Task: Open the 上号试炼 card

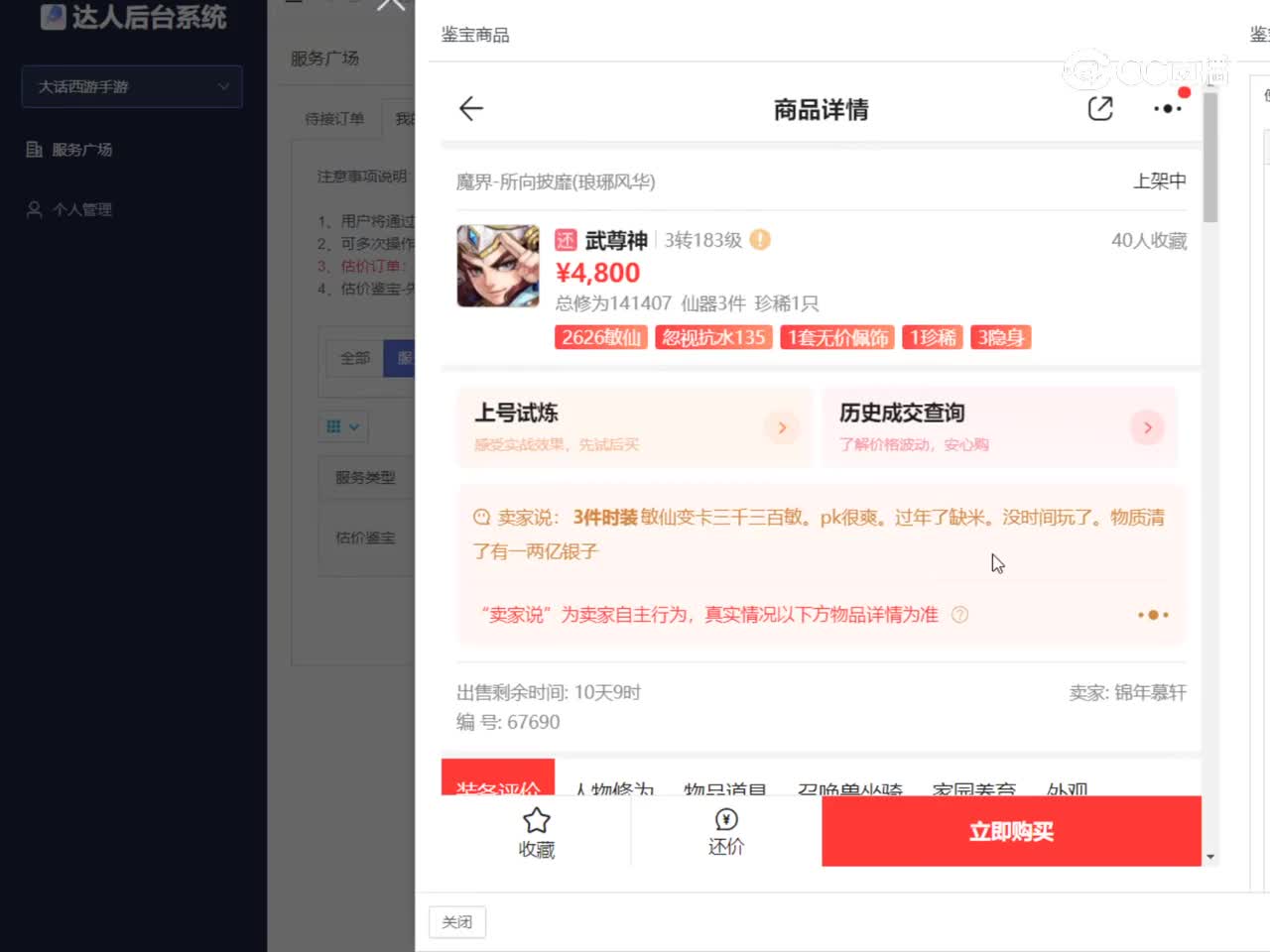Action: (634, 427)
